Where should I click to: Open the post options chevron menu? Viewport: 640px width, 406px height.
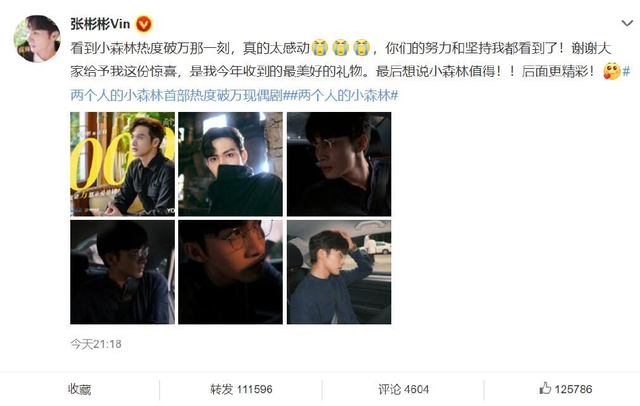627,24
